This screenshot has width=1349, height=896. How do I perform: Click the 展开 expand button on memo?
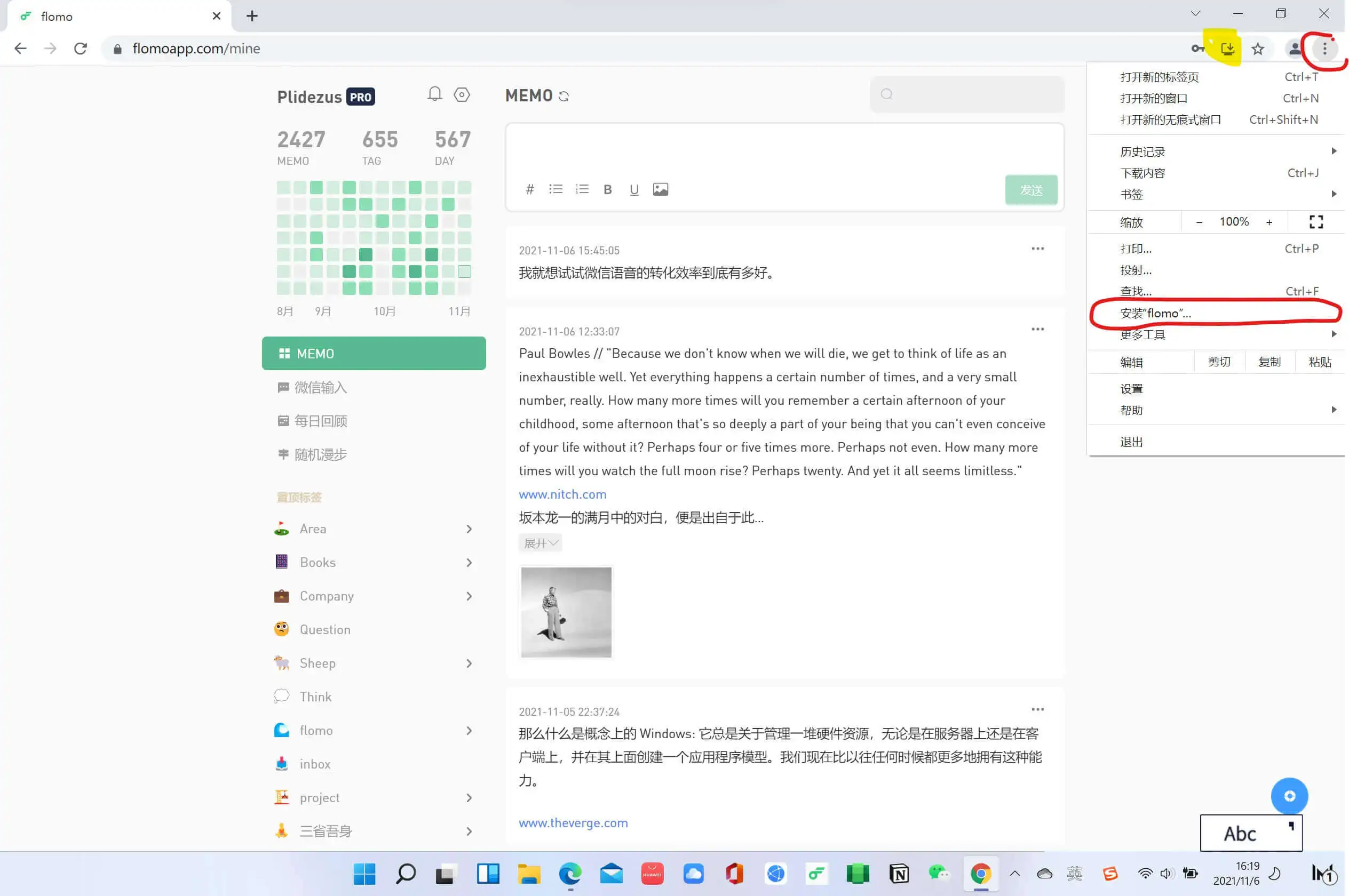(540, 543)
